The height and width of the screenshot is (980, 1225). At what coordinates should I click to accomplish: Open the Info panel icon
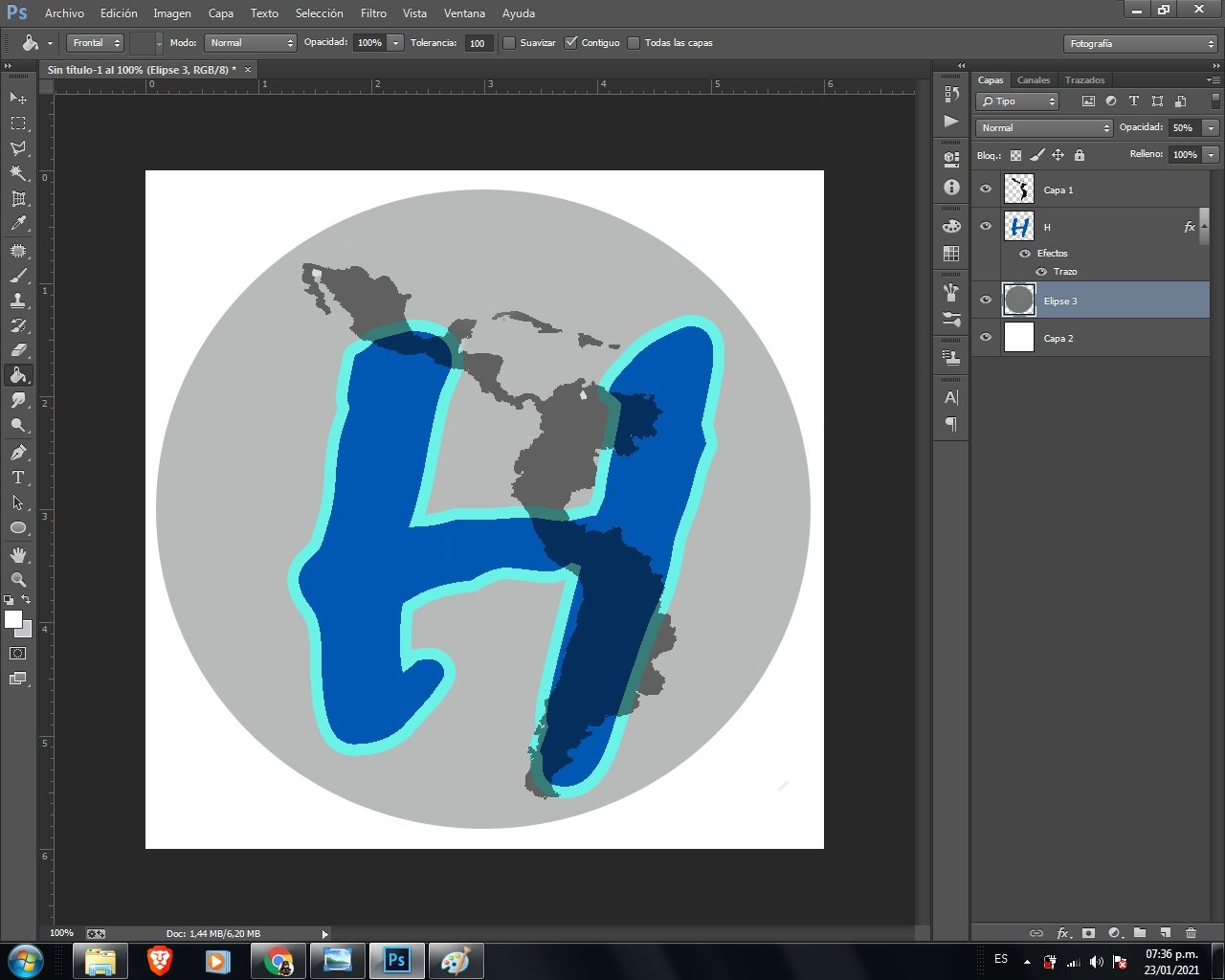pyautogui.click(x=951, y=188)
